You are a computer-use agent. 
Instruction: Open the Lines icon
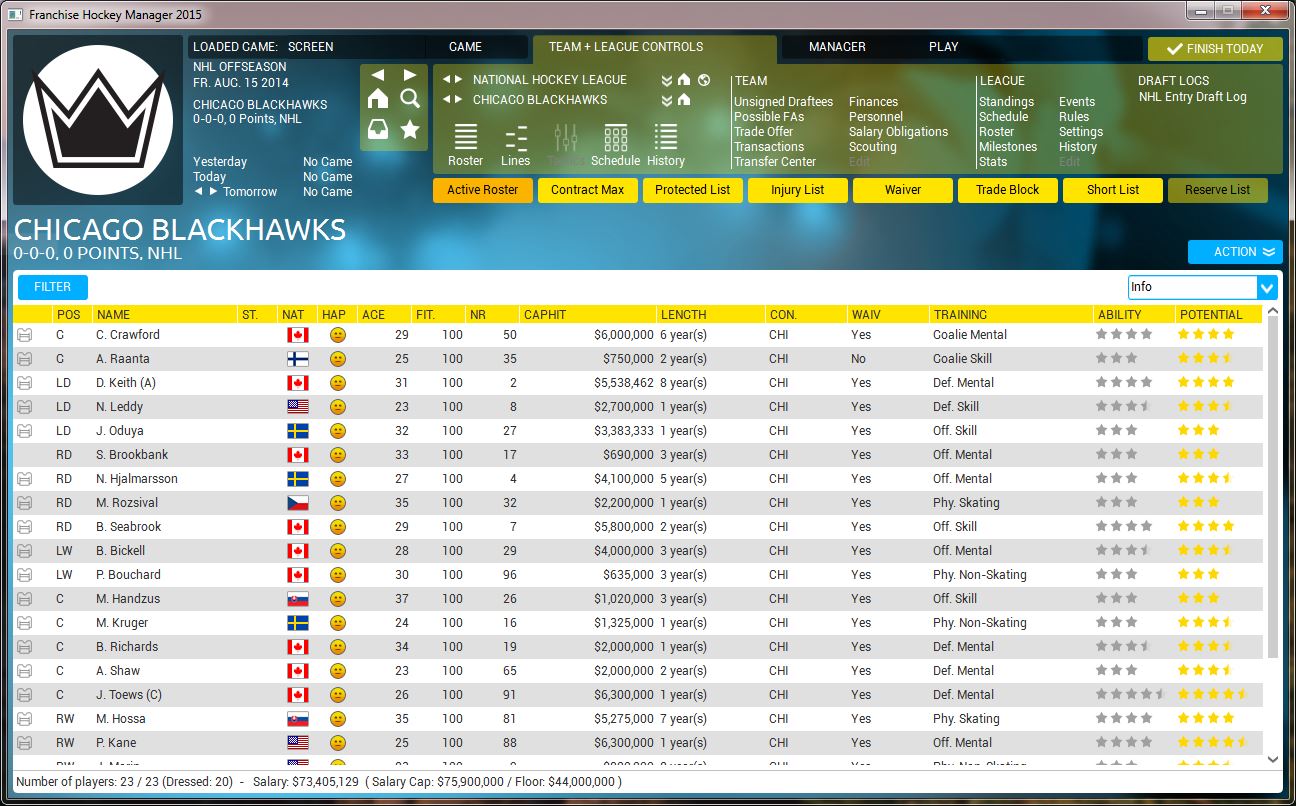[x=516, y=145]
